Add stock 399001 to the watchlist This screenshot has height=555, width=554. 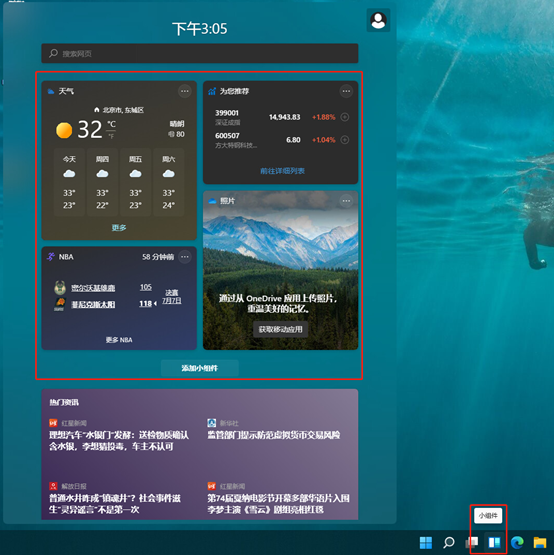point(344,117)
